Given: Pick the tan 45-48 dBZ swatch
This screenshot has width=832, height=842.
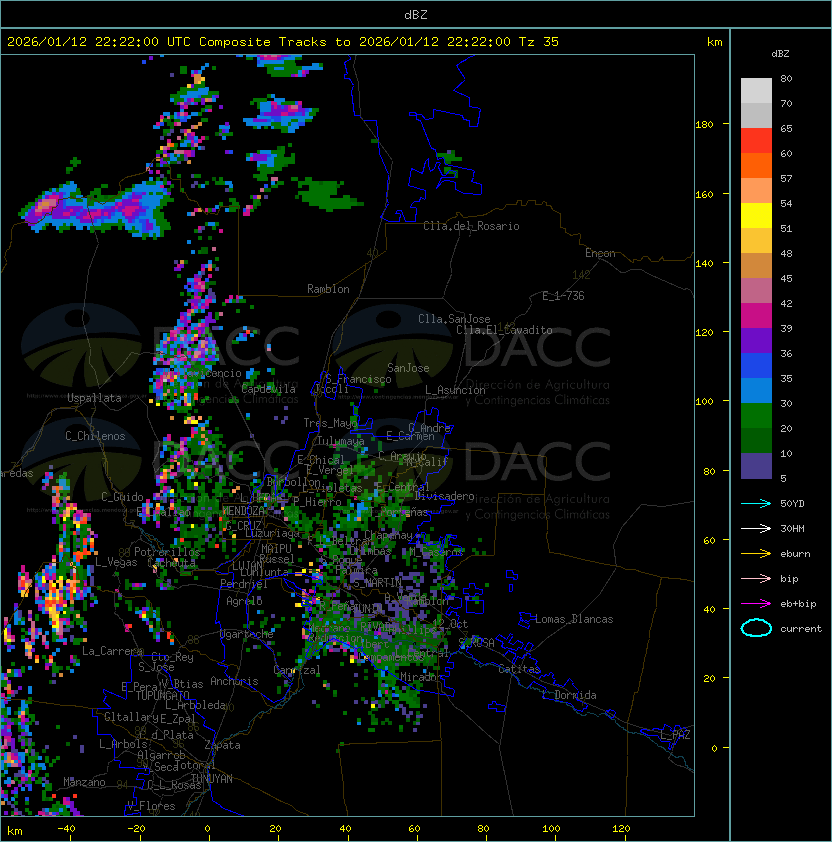Looking at the screenshot, I should 756,265.
